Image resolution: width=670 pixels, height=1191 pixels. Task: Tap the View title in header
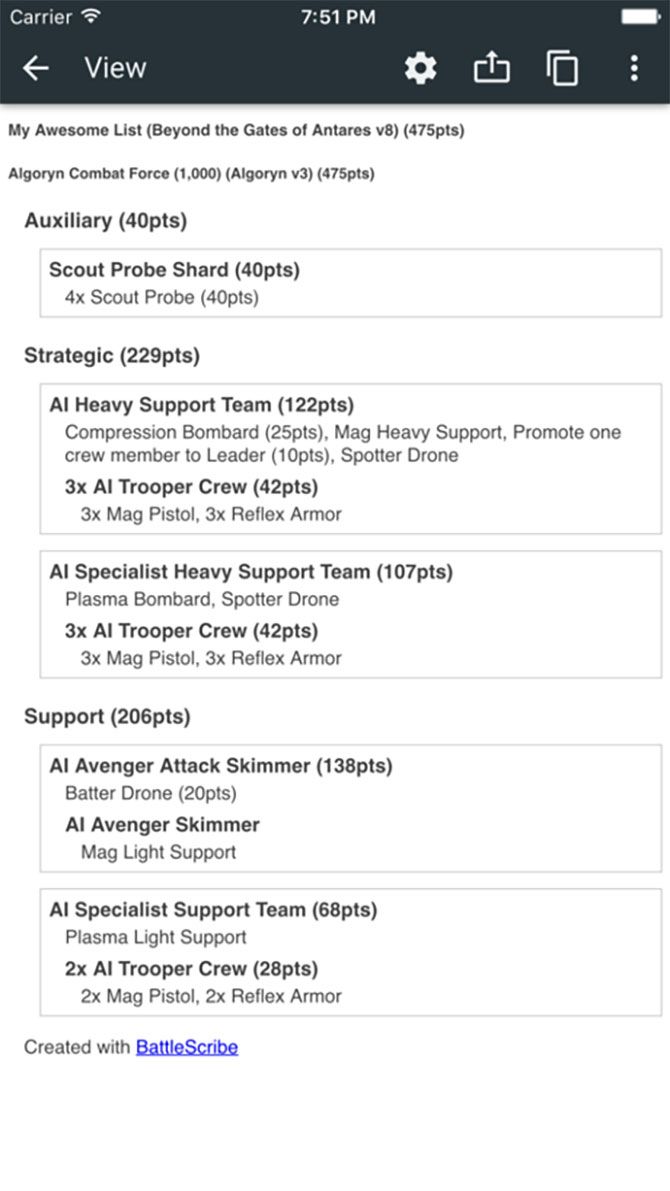(115, 68)
